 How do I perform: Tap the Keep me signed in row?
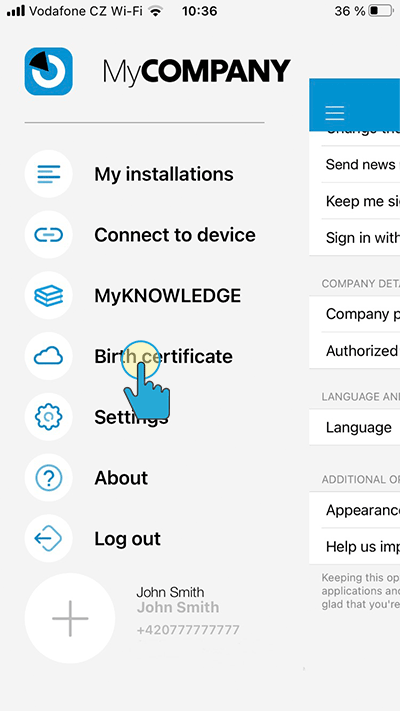[x=355, y=201]
